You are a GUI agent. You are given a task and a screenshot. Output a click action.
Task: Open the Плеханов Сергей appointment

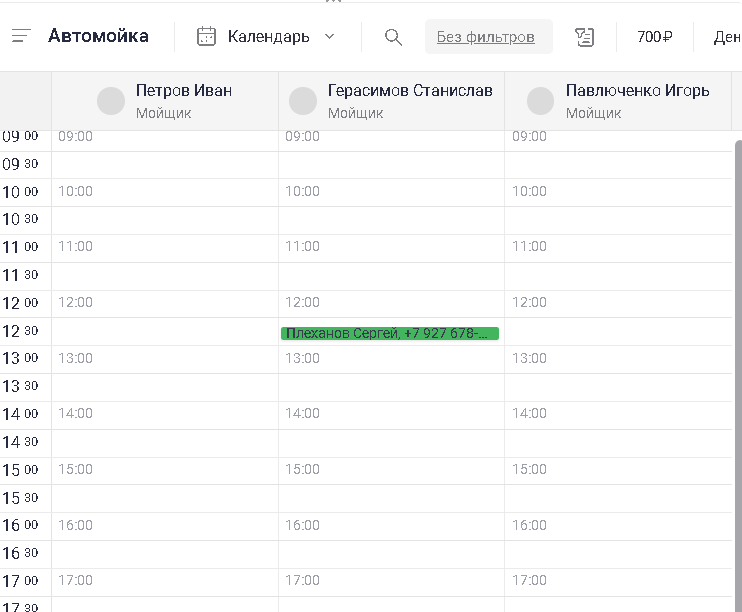coord(390,333)
